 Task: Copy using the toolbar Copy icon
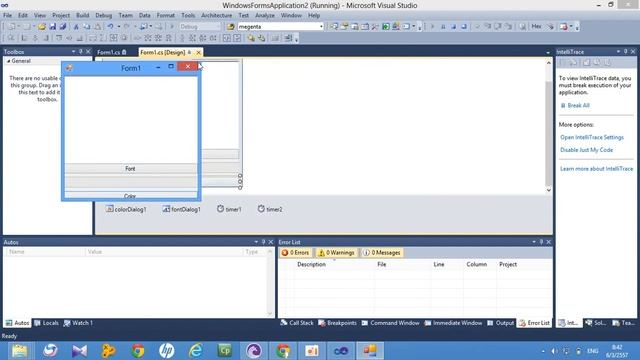coord(87,27)
